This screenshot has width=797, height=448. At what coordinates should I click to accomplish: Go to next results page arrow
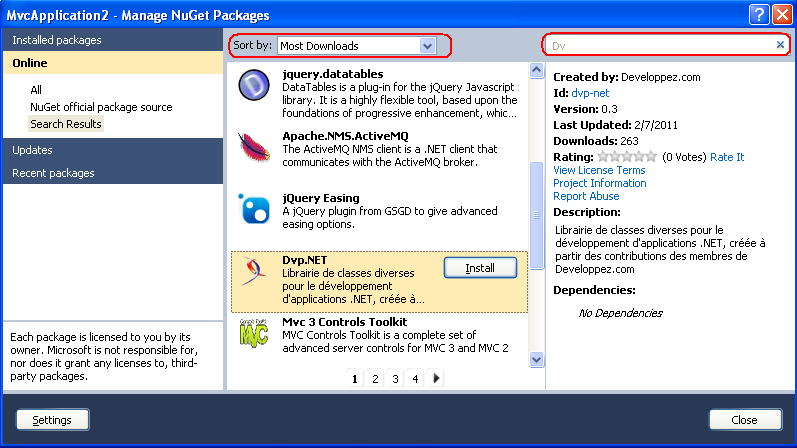click(x=437, y=378)
